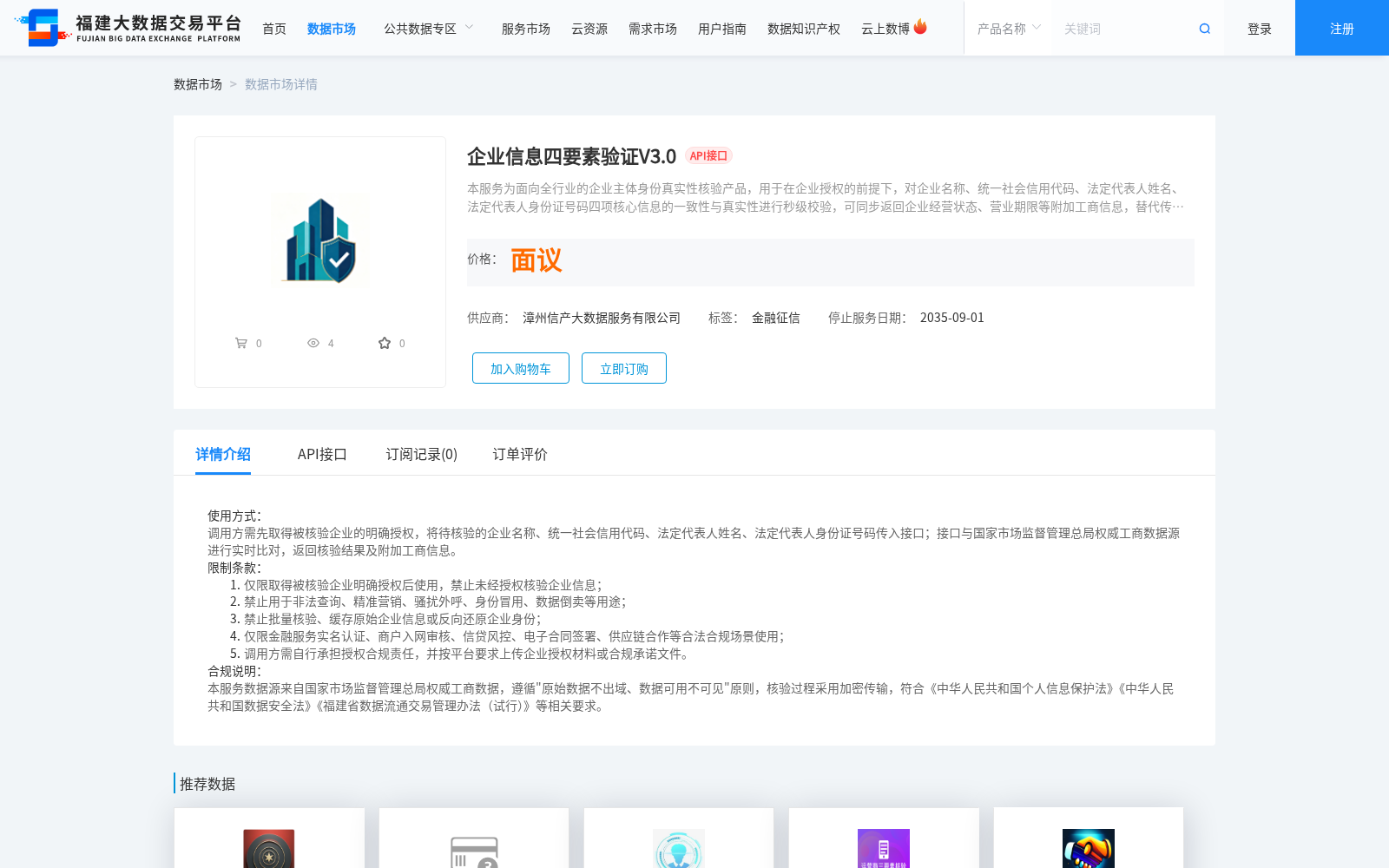The image size is (1389, 868).
Task: Click the 登录 link
Action: pos(1260,29)
